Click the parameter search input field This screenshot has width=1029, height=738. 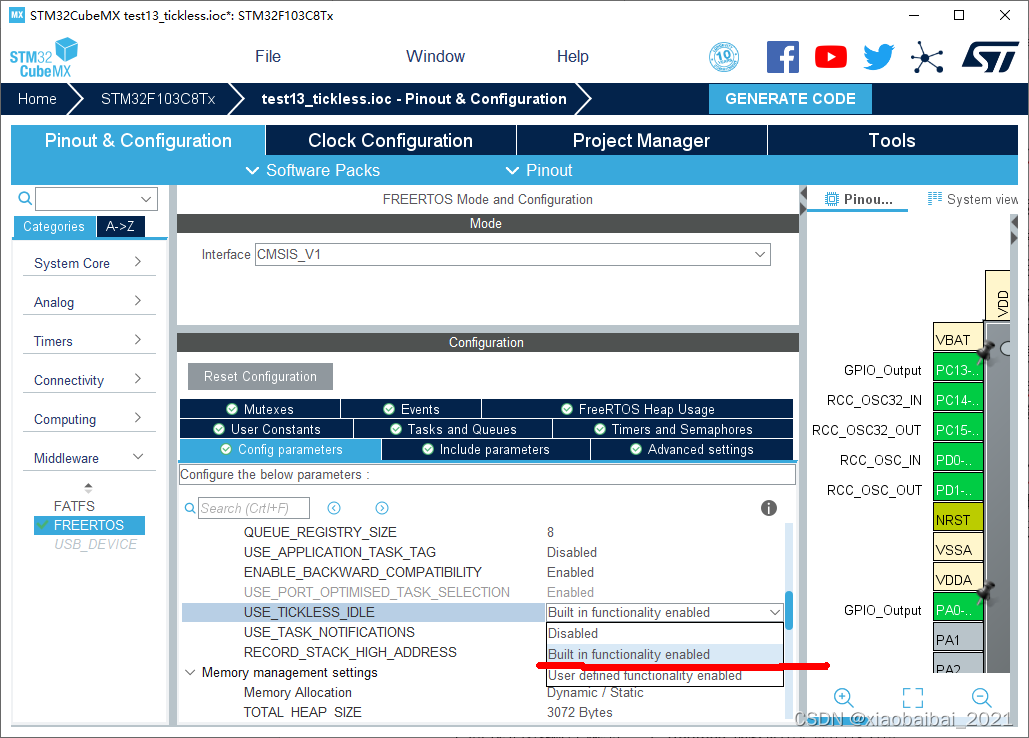pyautogui.click(x=253, y=508)
